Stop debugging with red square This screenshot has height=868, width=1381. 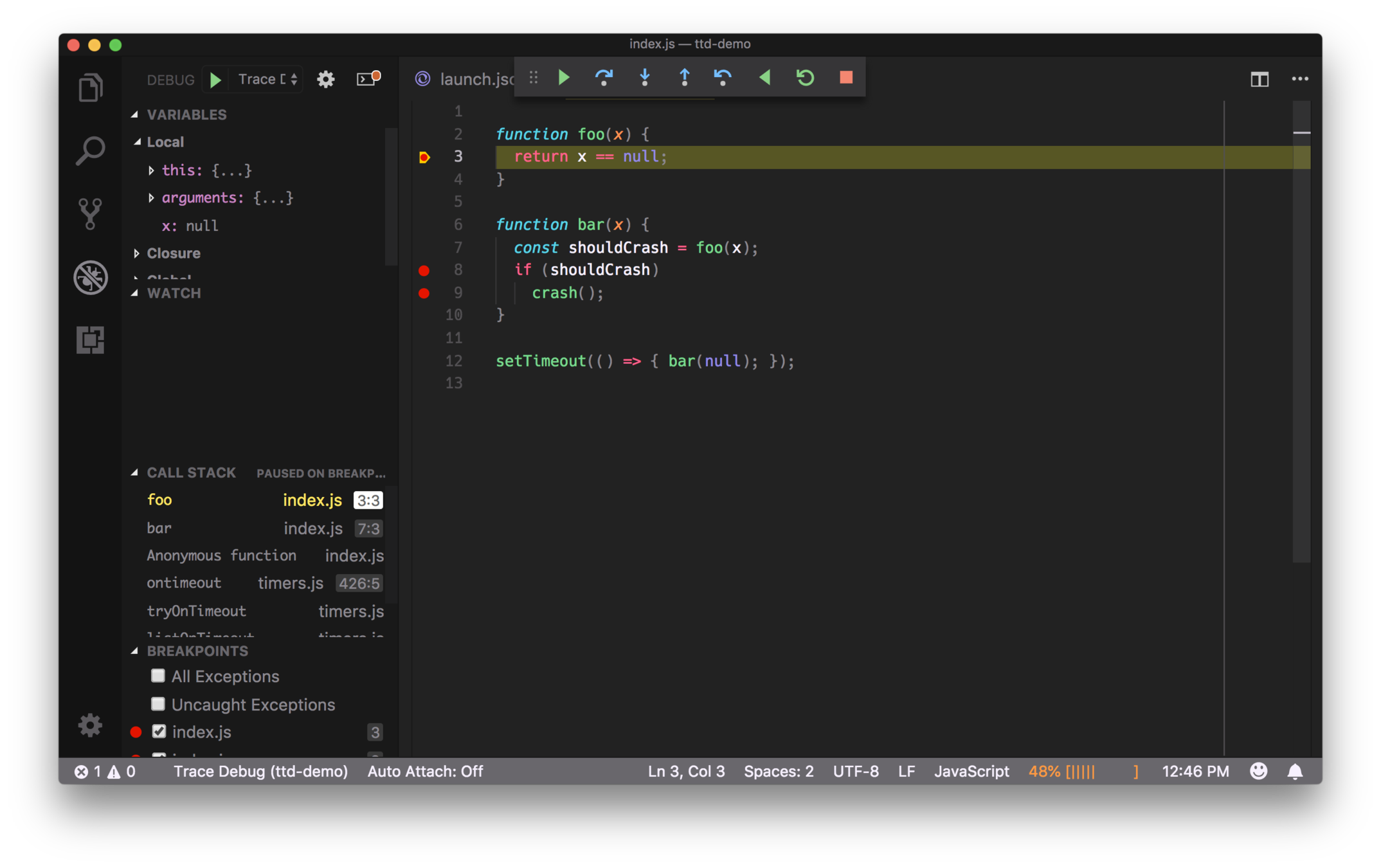(845, 78)
